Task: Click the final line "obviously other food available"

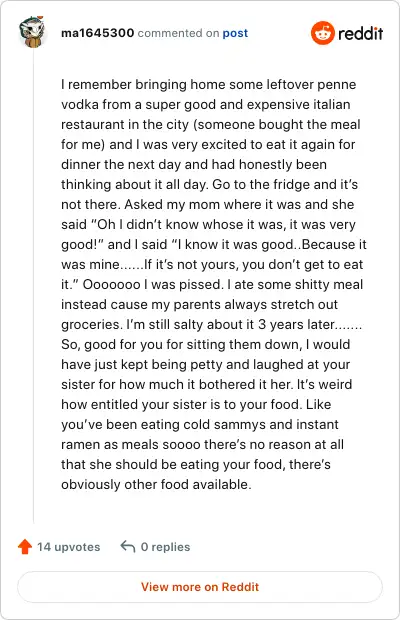Action: click(156, 484)
